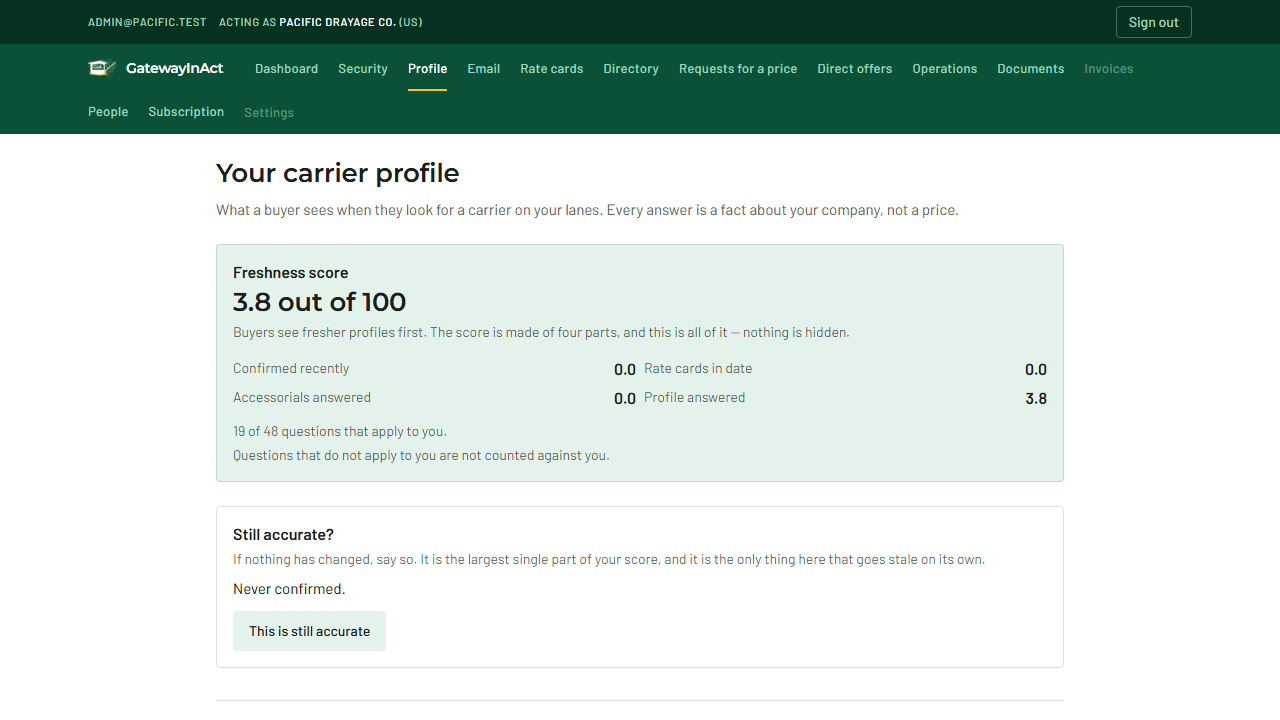Open the Dashboard nav item
This screenshot has height=720, width=1280.
tap(286, 69)
